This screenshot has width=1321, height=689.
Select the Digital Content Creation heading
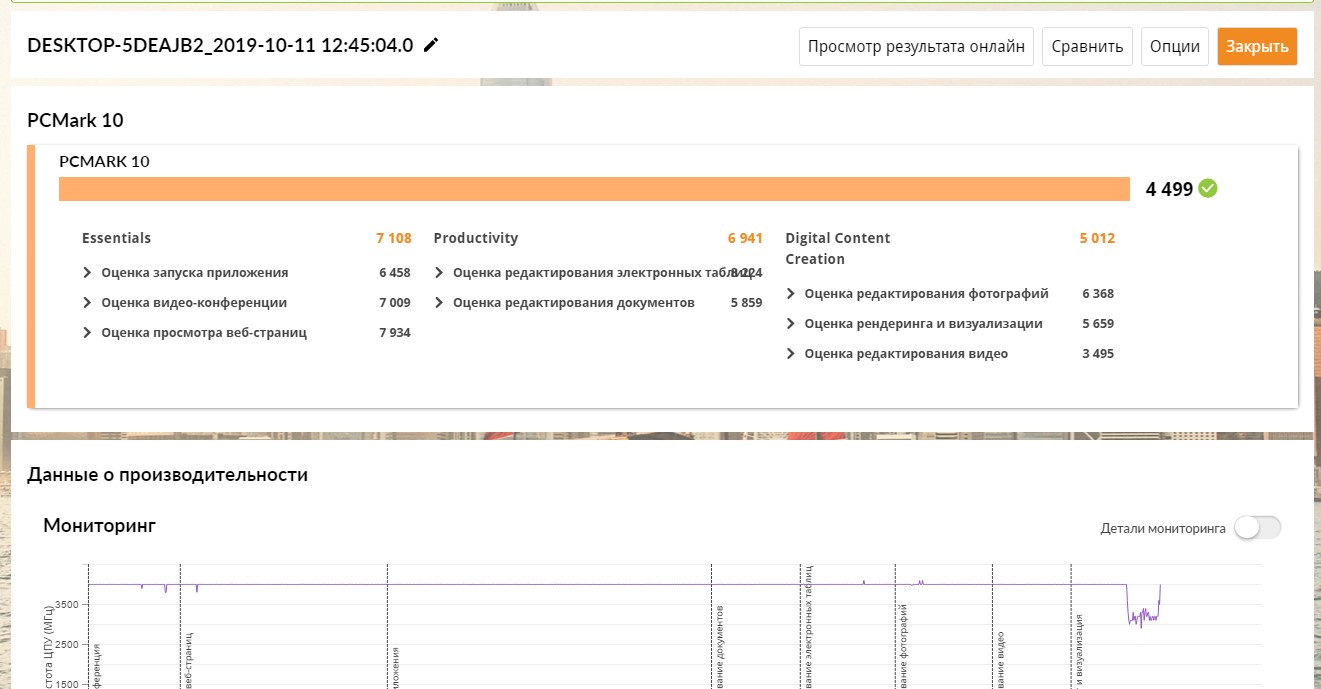(837, 248)
